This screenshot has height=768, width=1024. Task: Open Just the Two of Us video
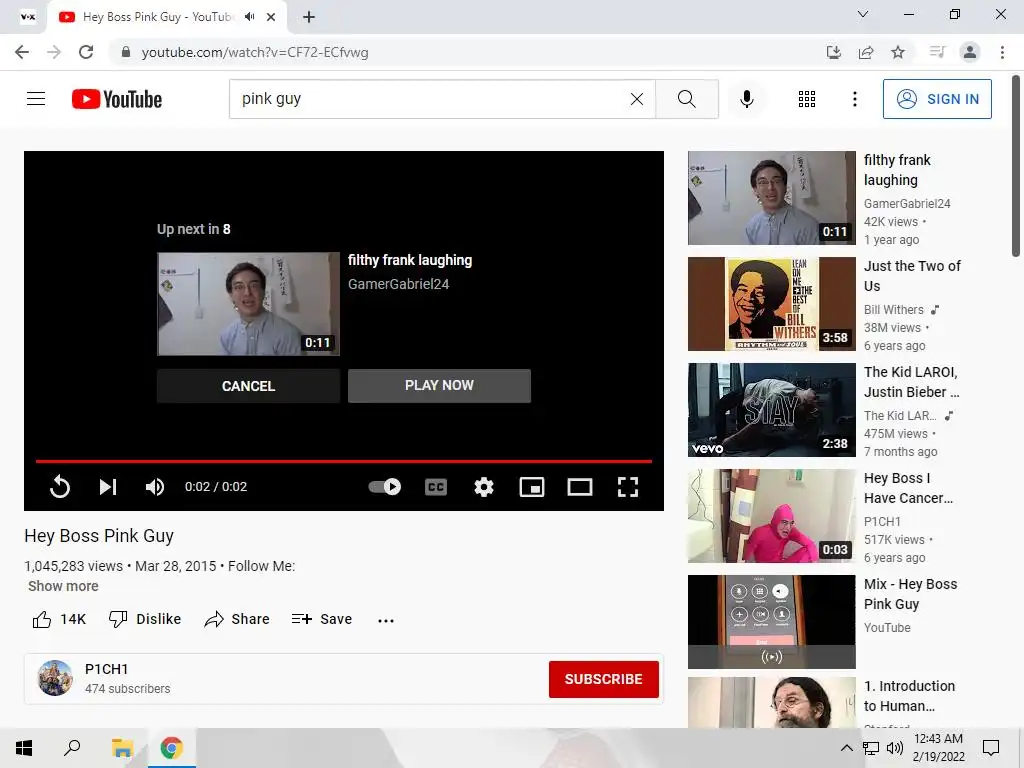tap(771, 304)
